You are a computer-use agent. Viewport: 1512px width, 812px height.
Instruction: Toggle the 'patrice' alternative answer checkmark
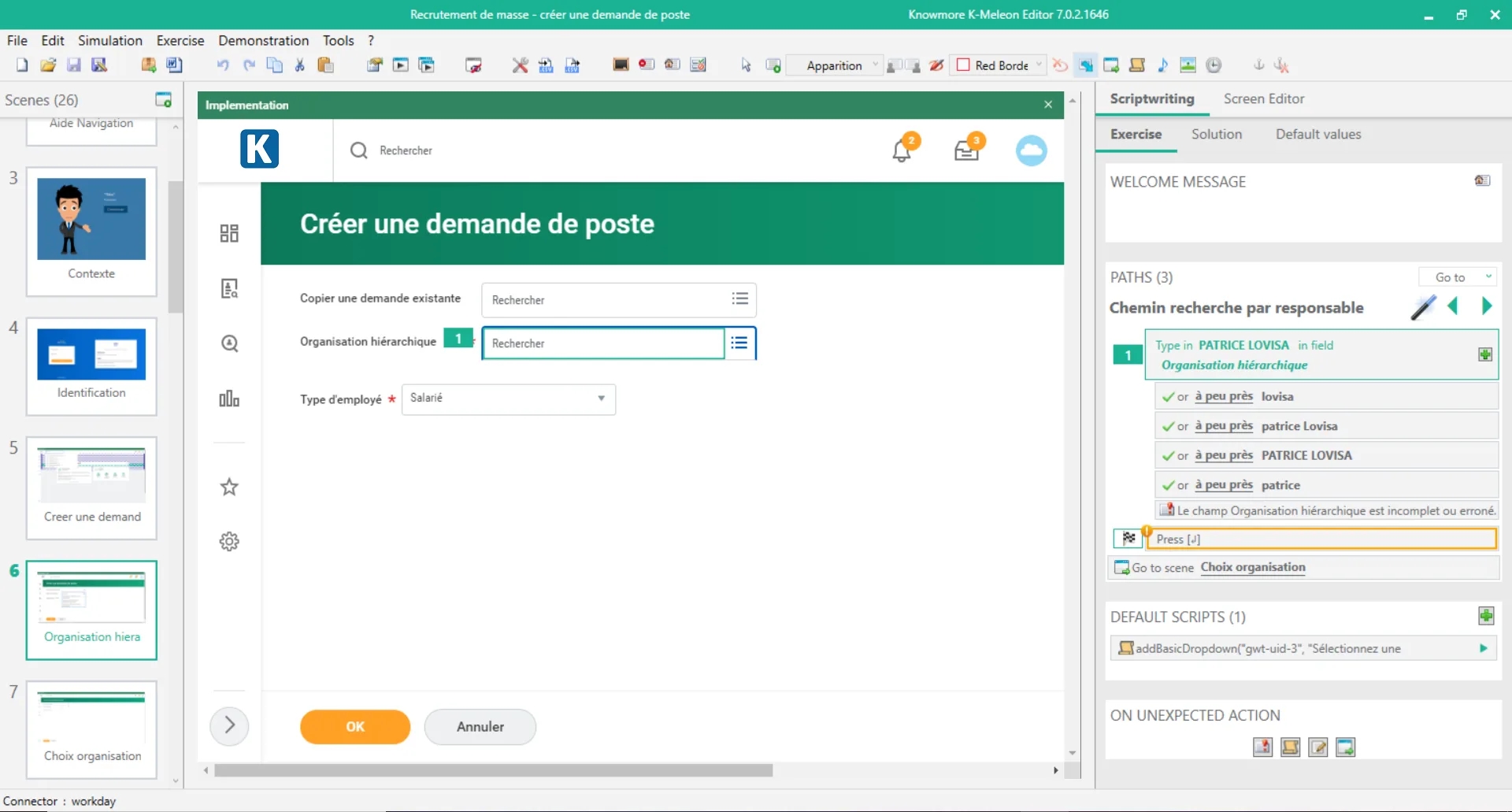[1169, 486]
